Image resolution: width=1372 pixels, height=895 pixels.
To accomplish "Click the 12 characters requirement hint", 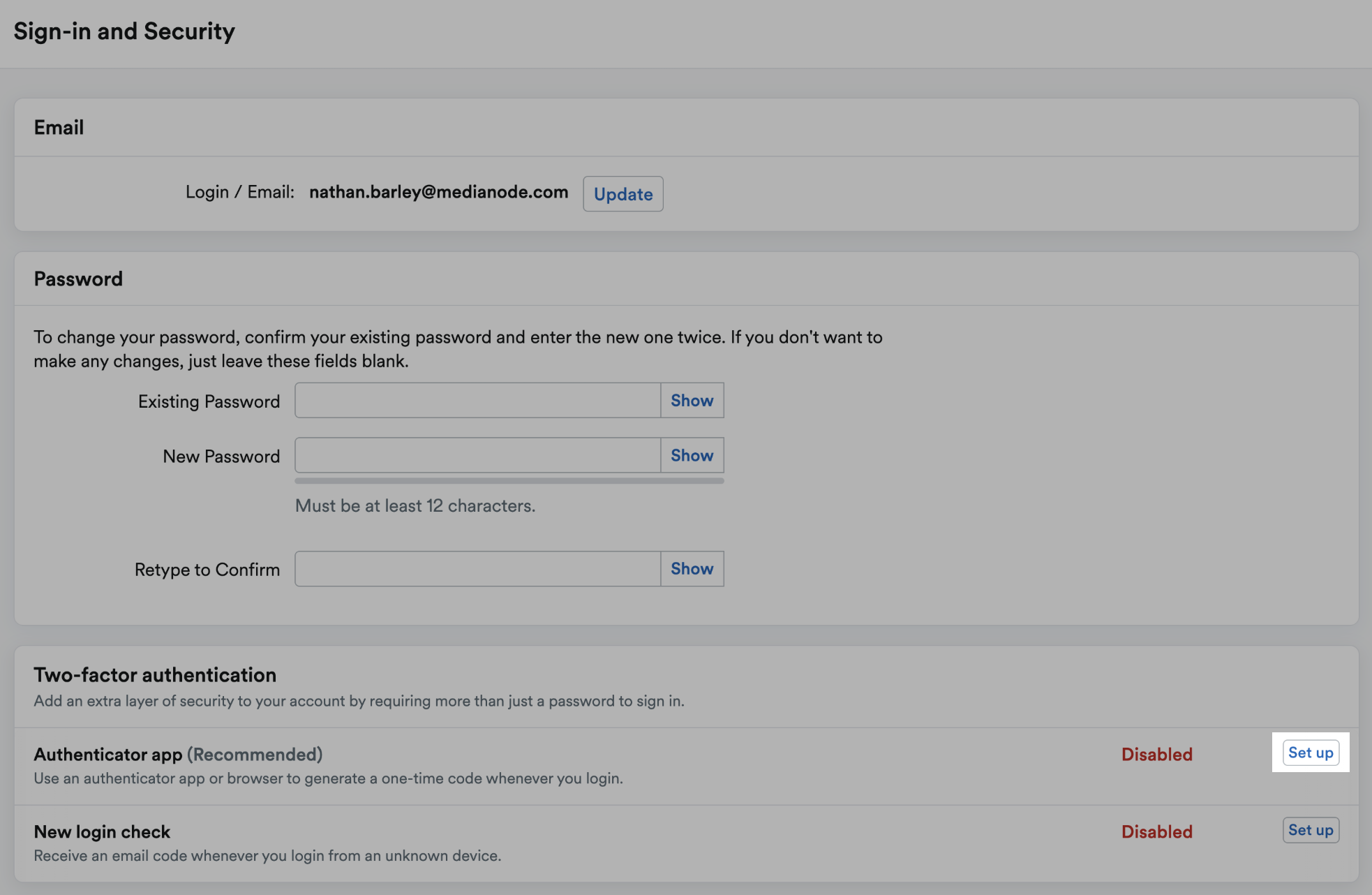I will tap(415, 505).
